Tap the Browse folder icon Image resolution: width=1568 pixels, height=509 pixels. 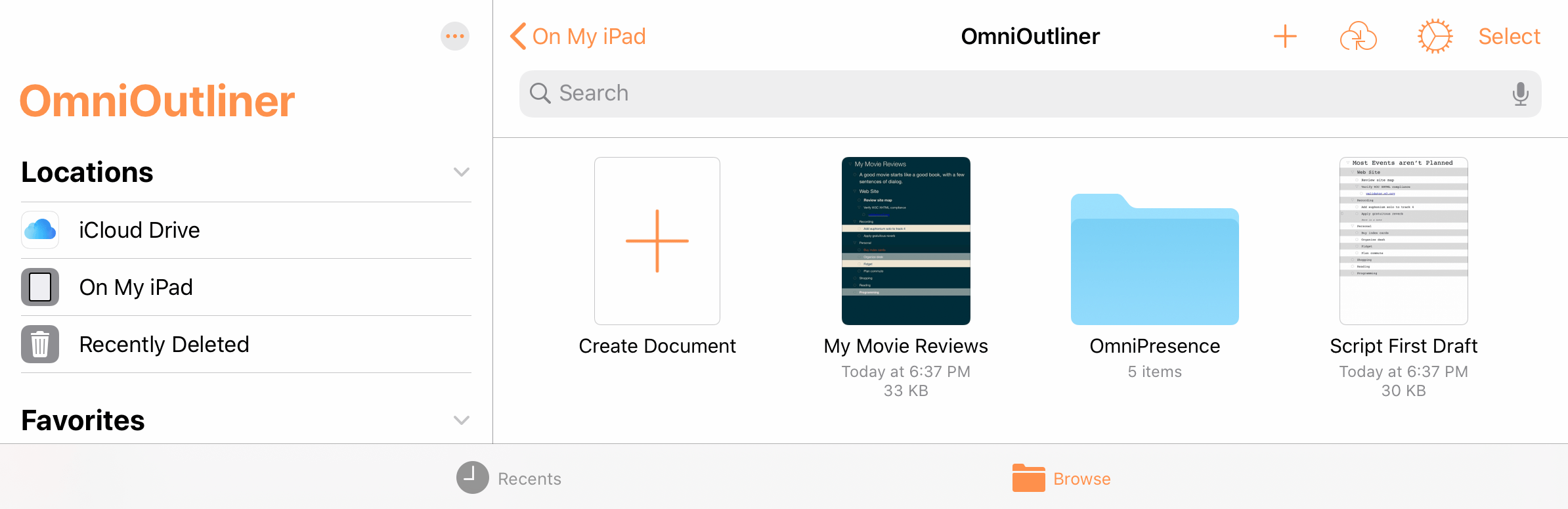tap(1028, 477)
